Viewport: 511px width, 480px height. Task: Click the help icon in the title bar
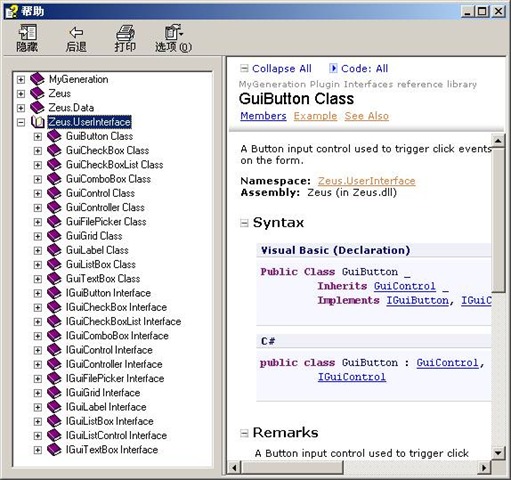point(12,12)
